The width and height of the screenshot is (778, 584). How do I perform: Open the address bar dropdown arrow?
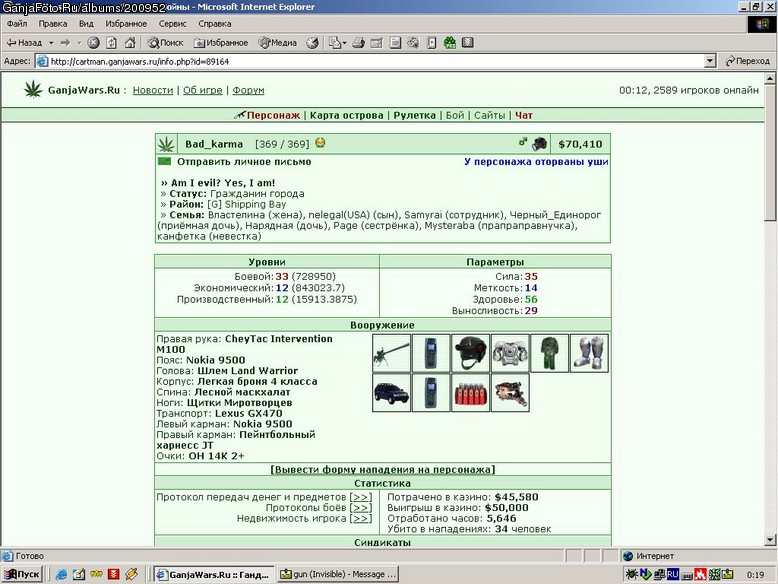coord(710,61)
